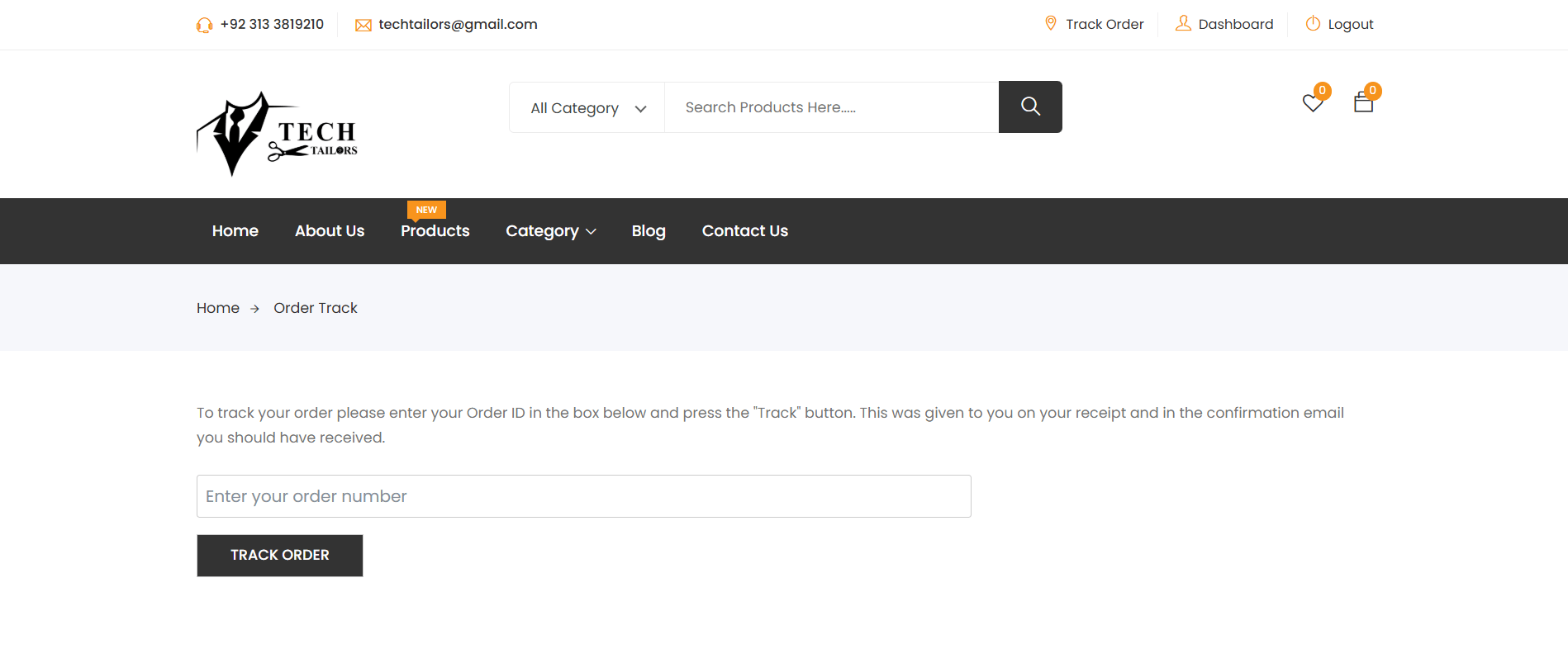Open the All Category dropdown
Screen dimensions: 1568x663
[587, 108]
